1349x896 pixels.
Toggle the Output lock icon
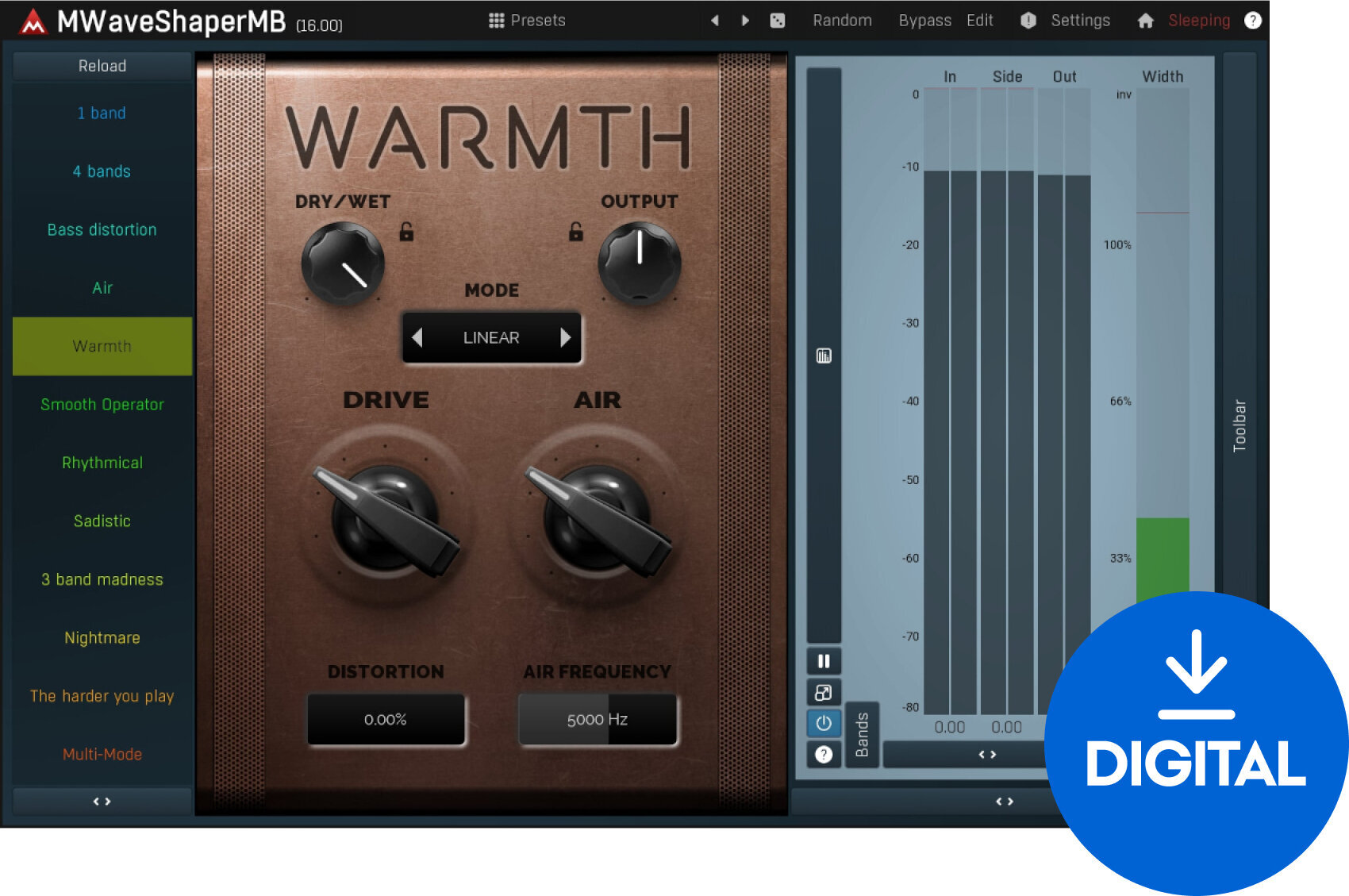(576, 232)
